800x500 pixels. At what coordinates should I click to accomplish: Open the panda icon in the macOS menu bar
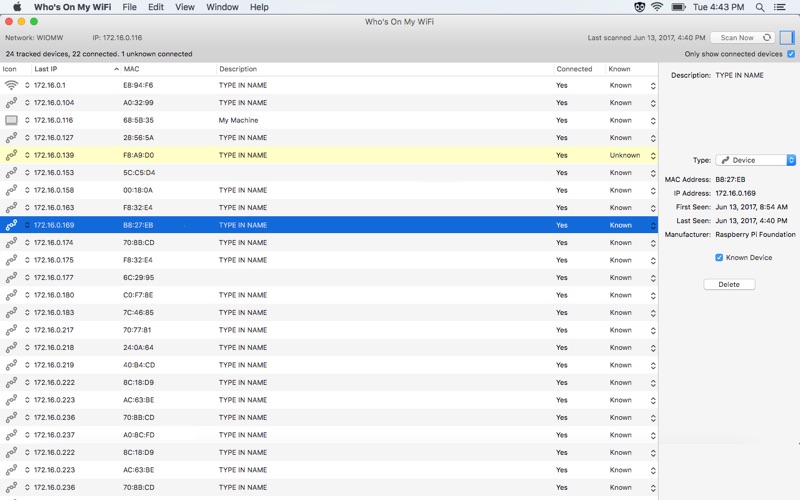point(639,7)
